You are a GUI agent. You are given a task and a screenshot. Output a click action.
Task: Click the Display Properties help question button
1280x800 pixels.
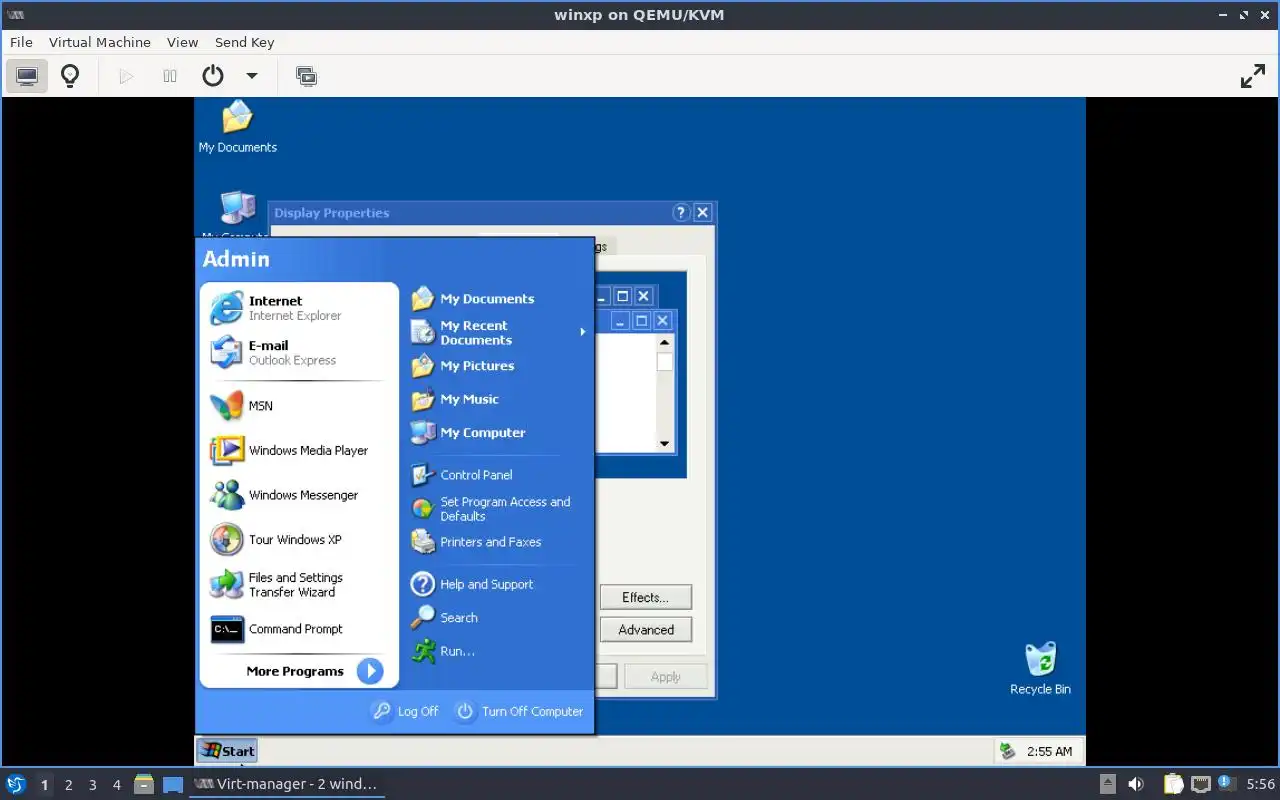pyautogui.click(x=681, y=212)
